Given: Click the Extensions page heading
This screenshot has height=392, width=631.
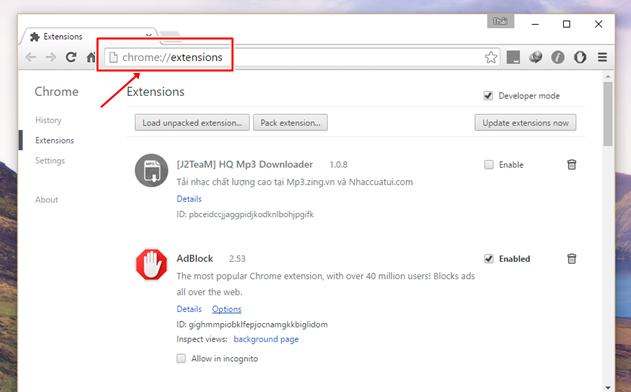Looking at the screenshot, I should pos(155,92).
